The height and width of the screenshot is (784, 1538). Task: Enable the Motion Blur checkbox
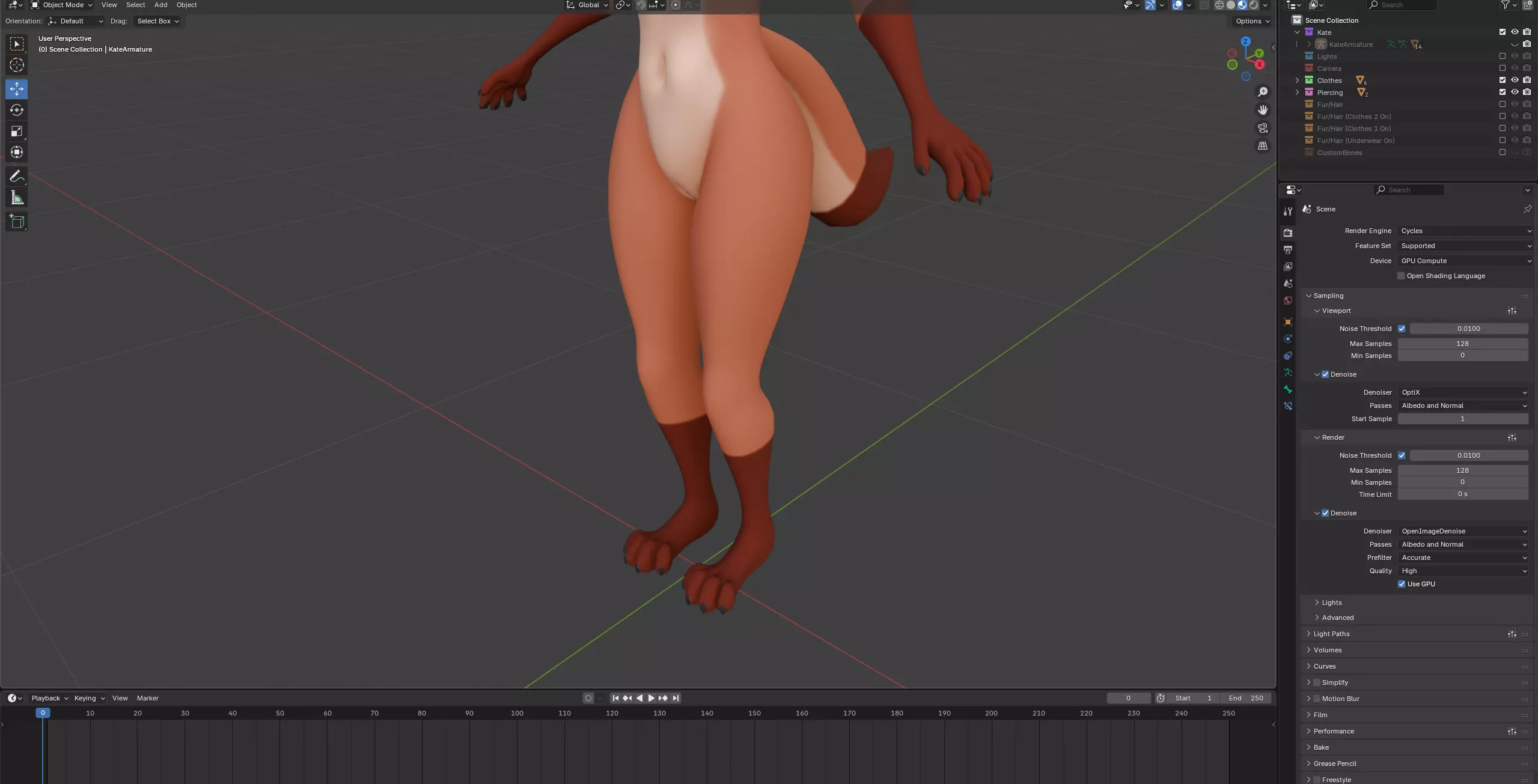[1317, 699]
